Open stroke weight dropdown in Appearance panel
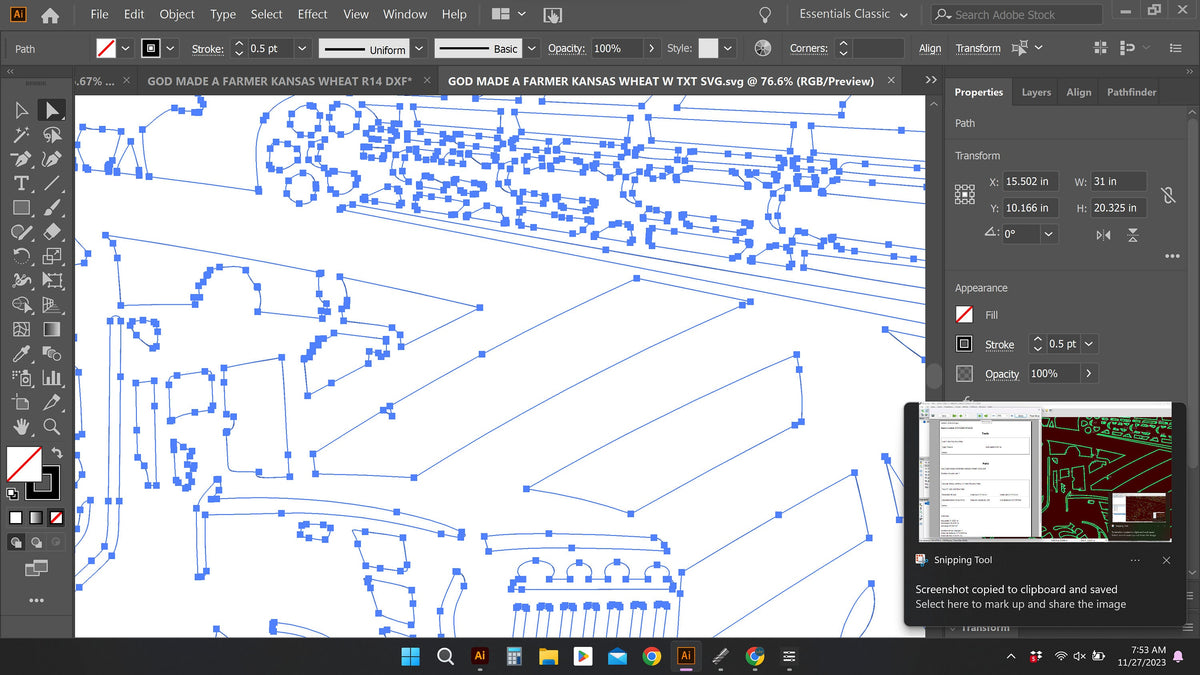Image resolution: width=1200 pixels, height=675 pixels. (x=1088, y=344)
